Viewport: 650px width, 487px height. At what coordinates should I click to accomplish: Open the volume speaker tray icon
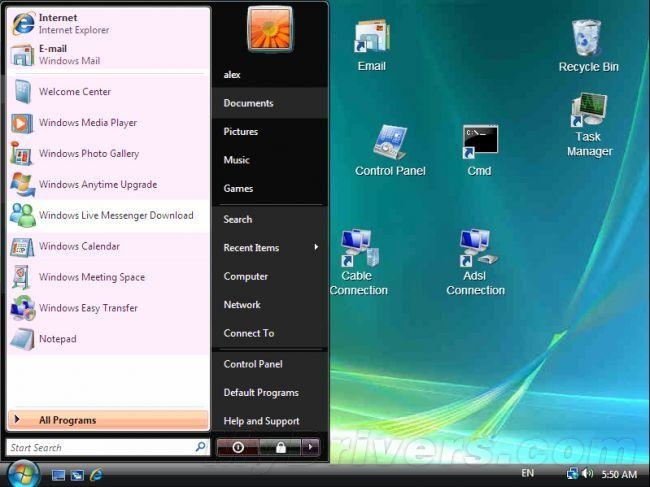point(587,473)
